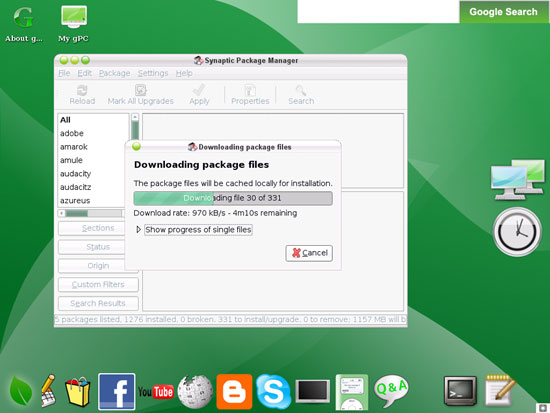Open the Package menu
Image resolution: width=550 pixels, height=413 pixels.
click(114, 73)
